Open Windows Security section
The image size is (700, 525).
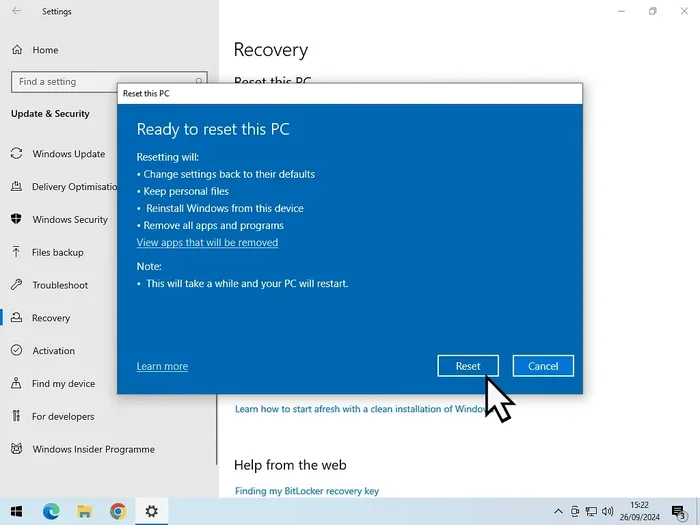[70, 220]
